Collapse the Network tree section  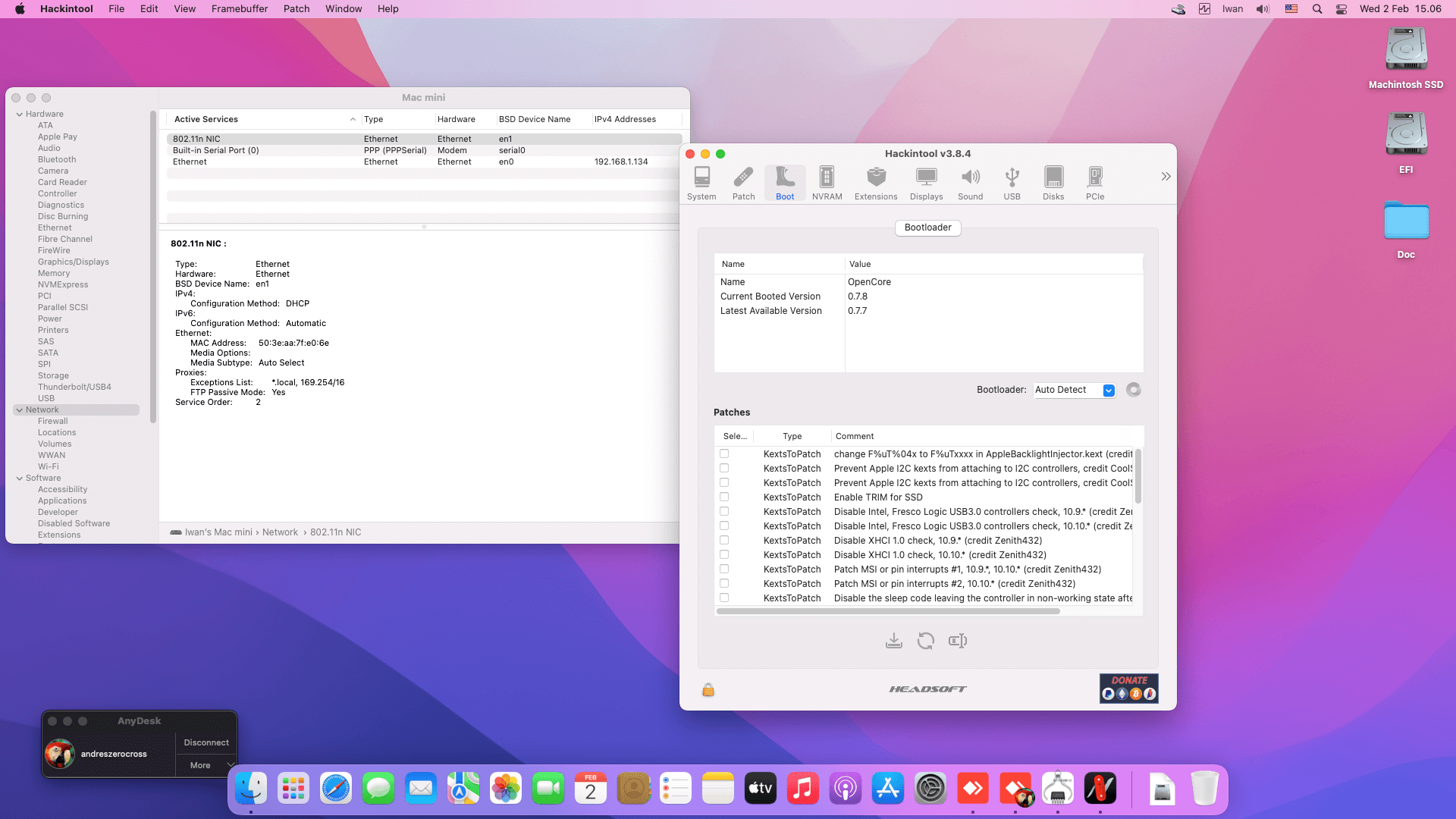(x=20, y=410)
